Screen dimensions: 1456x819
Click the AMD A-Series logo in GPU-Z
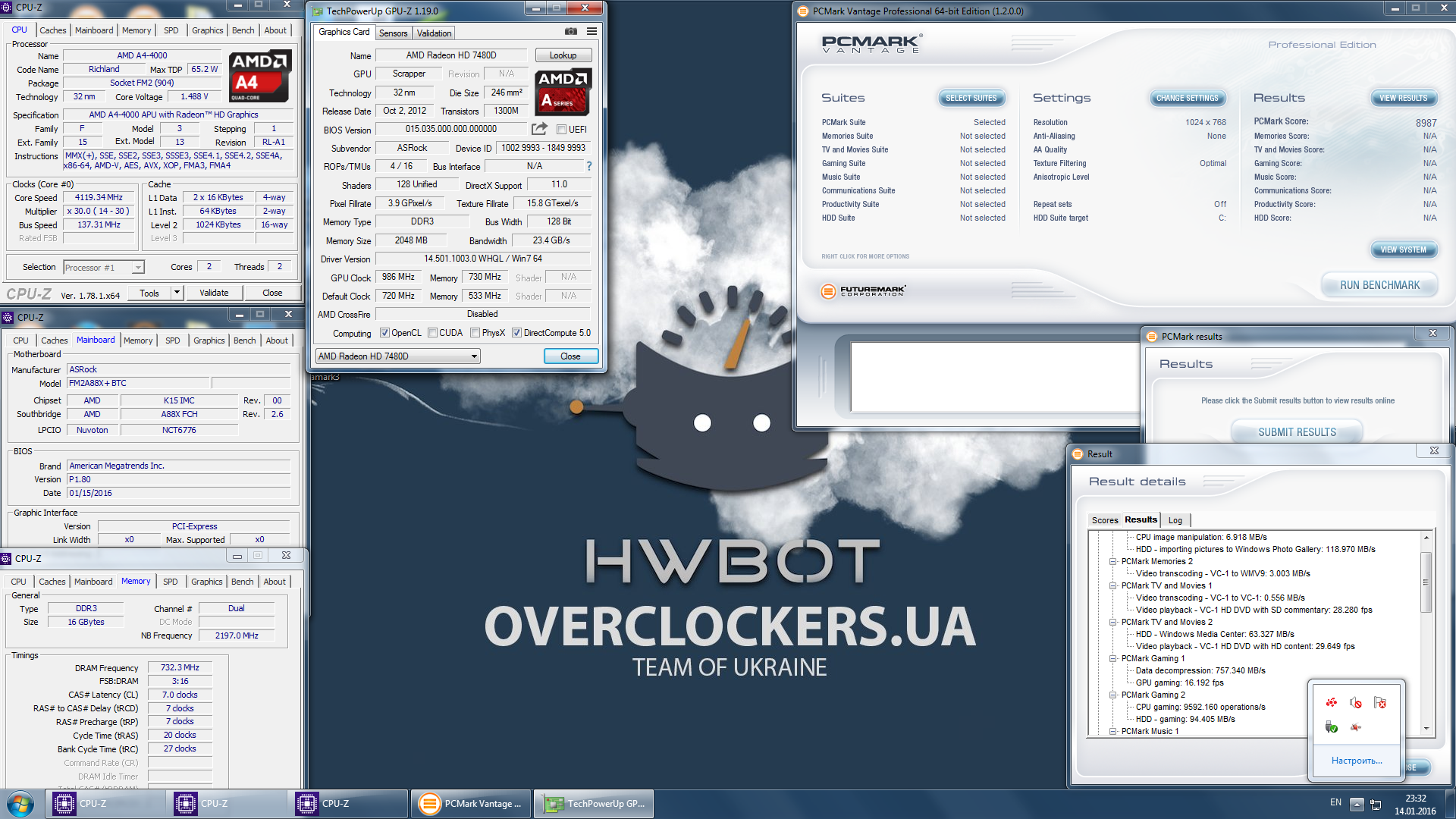click(563, 92)
